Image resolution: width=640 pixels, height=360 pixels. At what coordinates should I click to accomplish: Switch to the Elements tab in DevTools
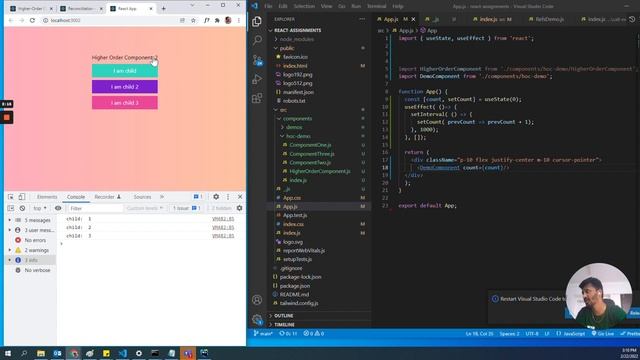click(x=47, y=197)
